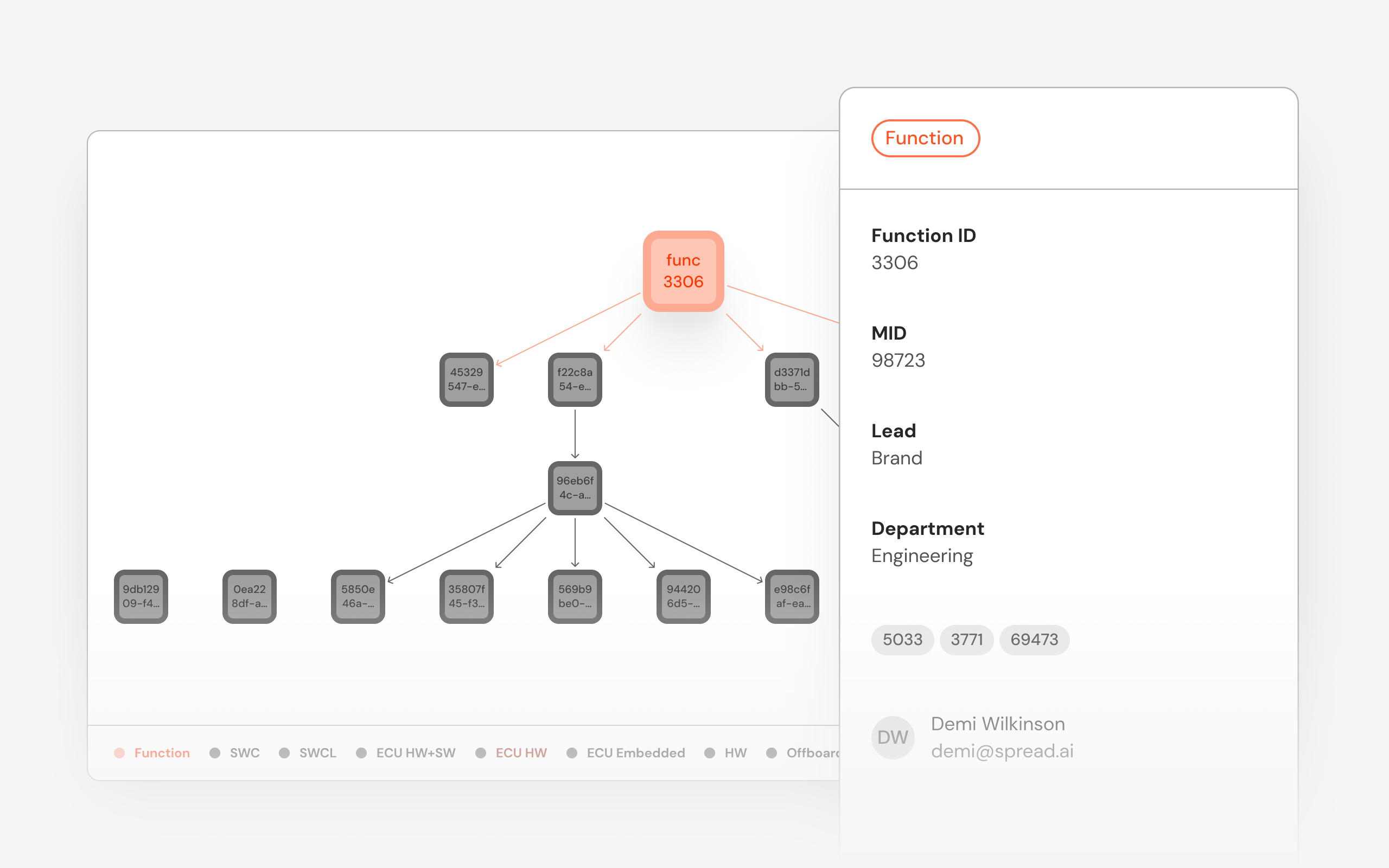
Task: Click the MID label
Action: point(889,333)
